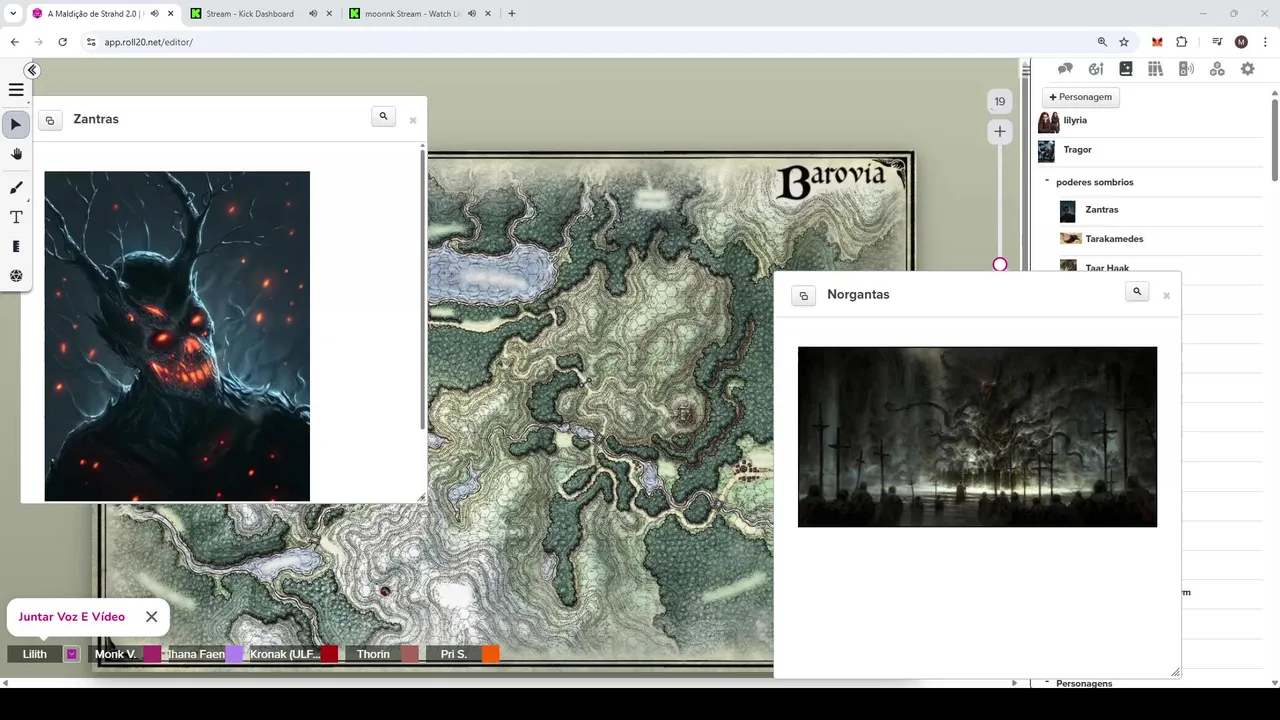
Task: Bookmark this page with star
Action: 1124,42
